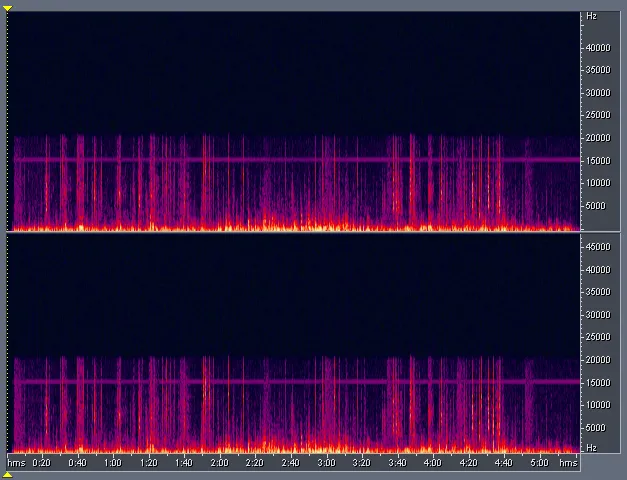
Task: Click 45000 on the lower channel frequency ruler
Action: (x=598, y=247)
